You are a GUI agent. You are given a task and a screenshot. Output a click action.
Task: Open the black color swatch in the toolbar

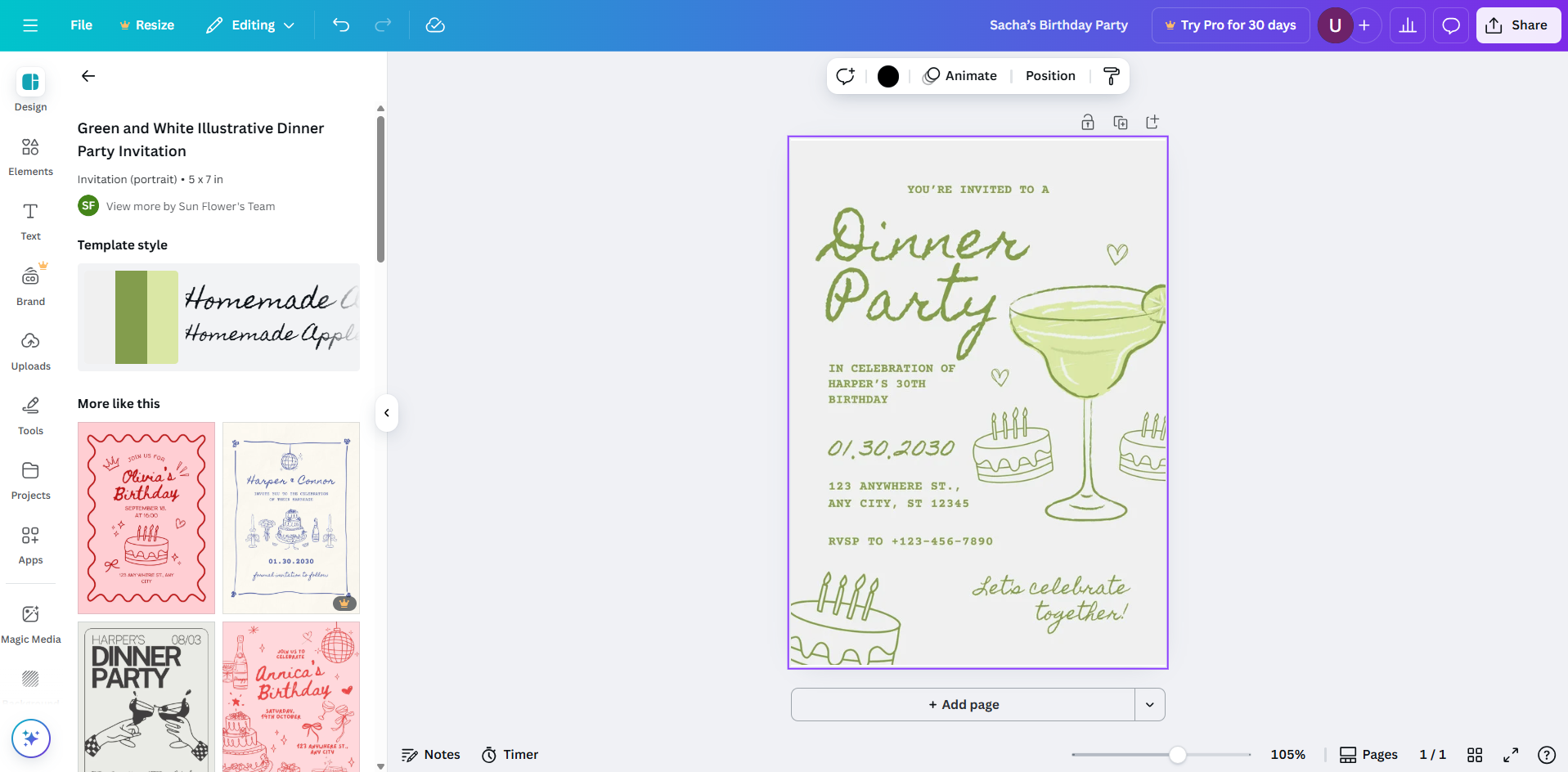887,75
